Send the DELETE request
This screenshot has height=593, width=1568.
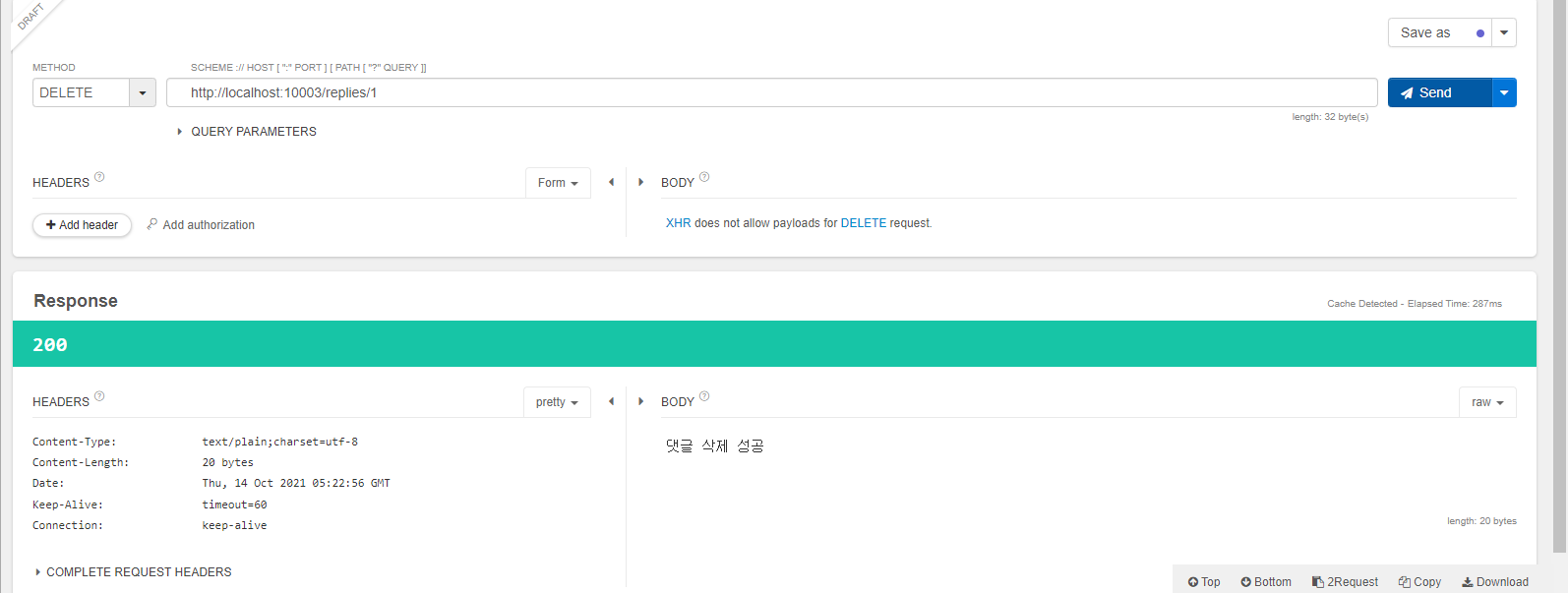[x=1439, y=92]
